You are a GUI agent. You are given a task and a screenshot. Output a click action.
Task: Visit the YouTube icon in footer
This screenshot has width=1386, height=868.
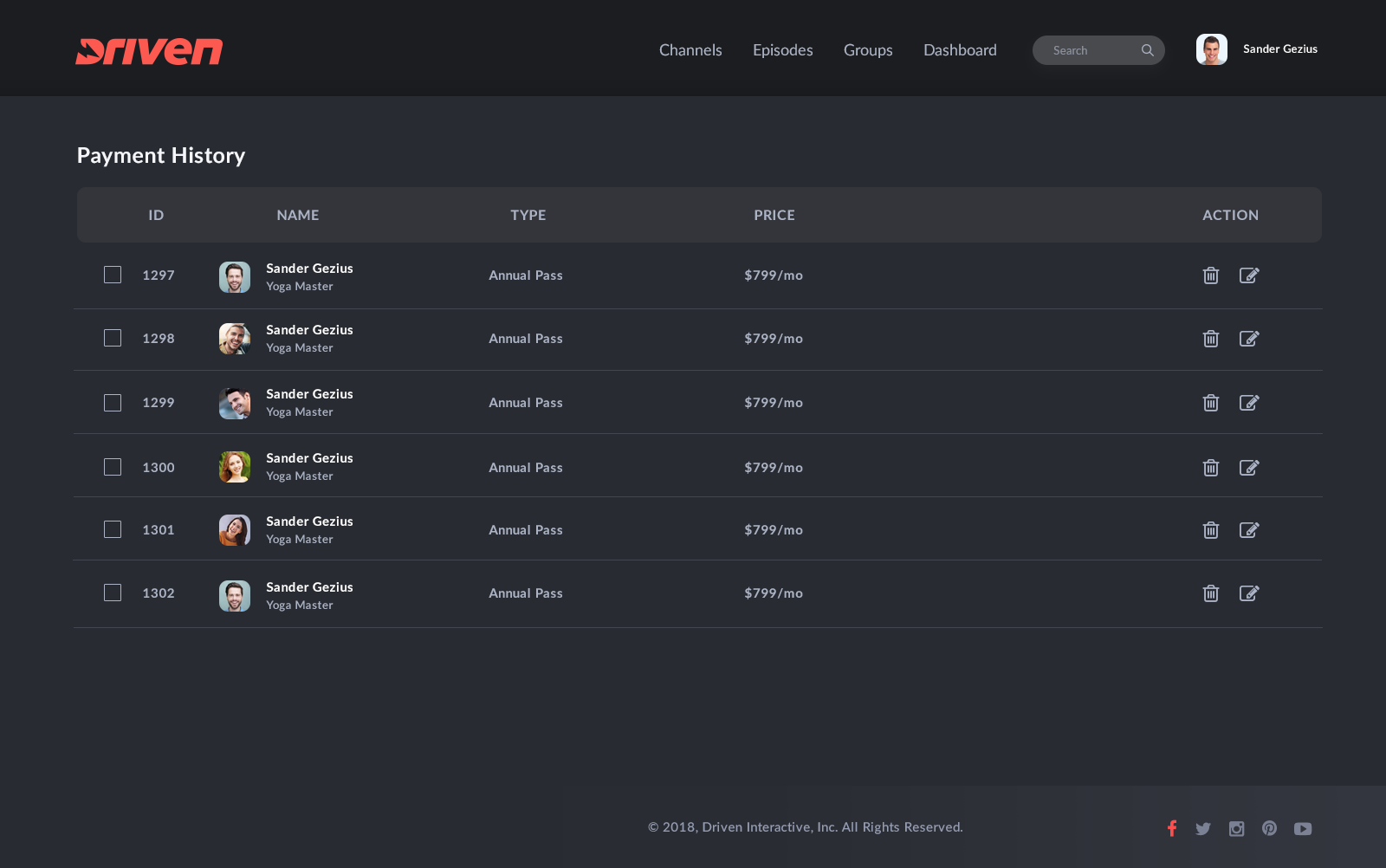pyautogui.click(x=1303, y=829)
